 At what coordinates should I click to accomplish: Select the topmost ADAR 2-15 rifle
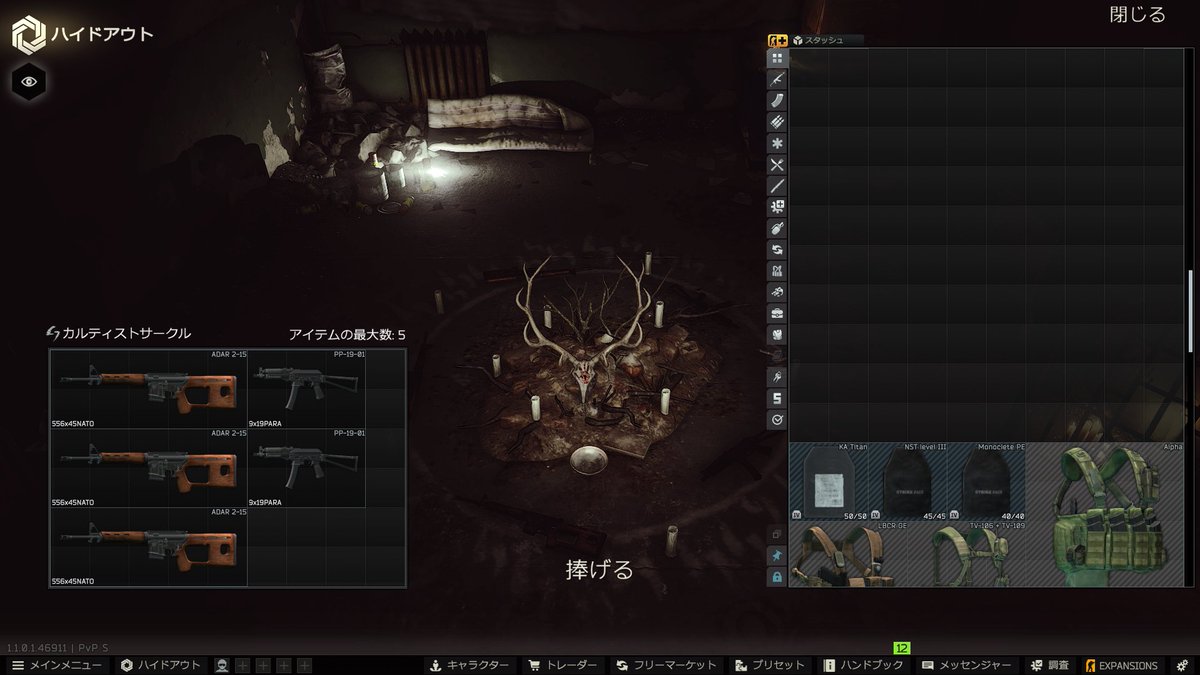(x=149, y=389)
